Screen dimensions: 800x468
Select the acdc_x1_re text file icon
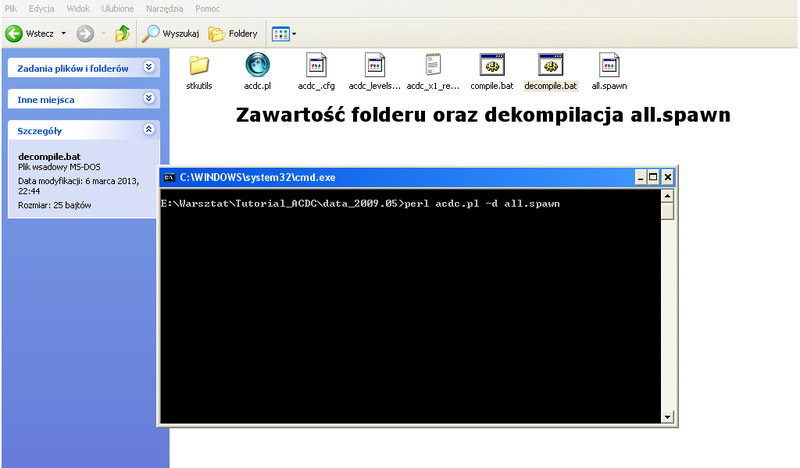433,65
